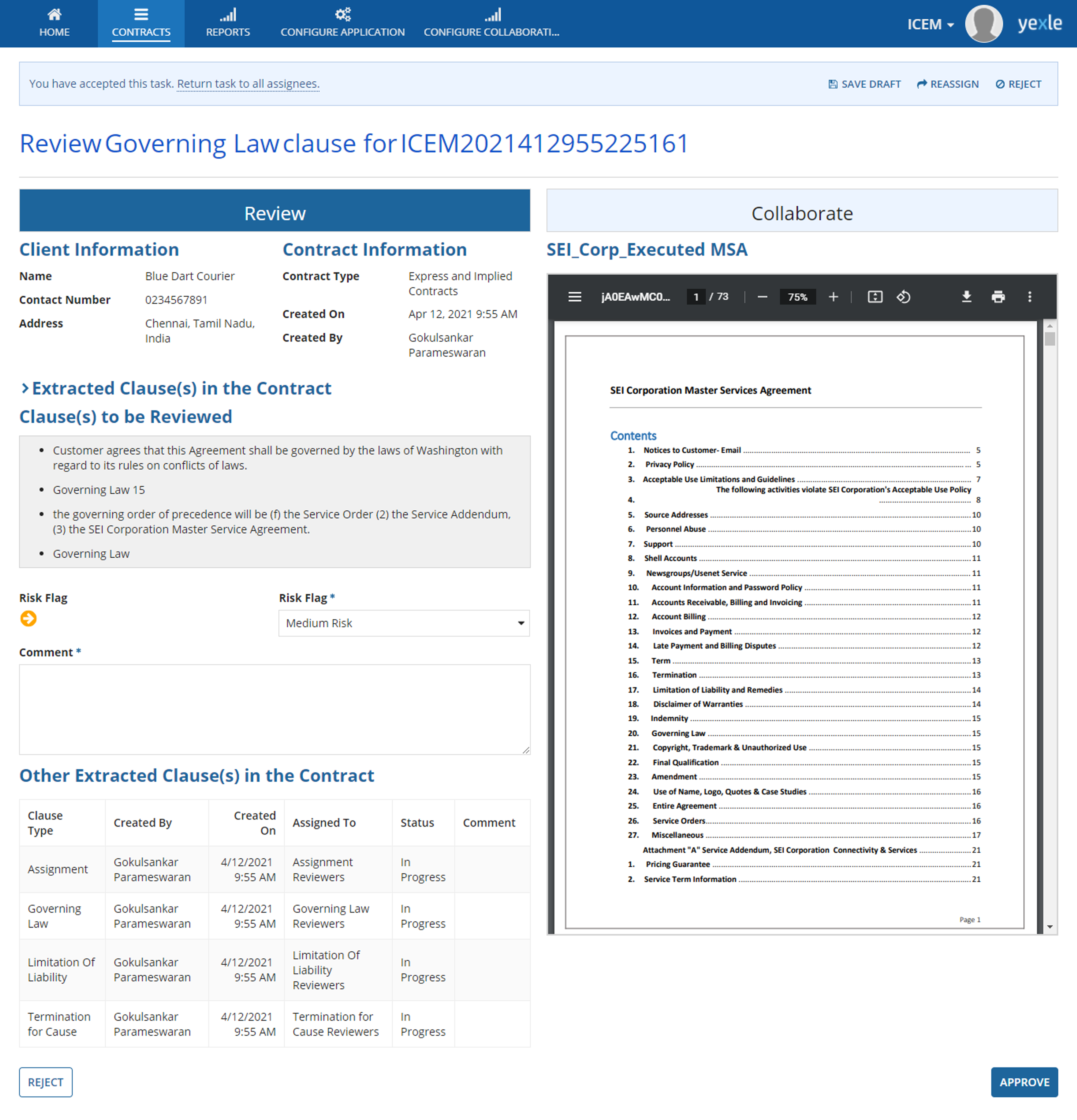The width and height of the screenshot is (1077, 1120).
Task: Zoom out of the PDF document
Action: point(762,297)
